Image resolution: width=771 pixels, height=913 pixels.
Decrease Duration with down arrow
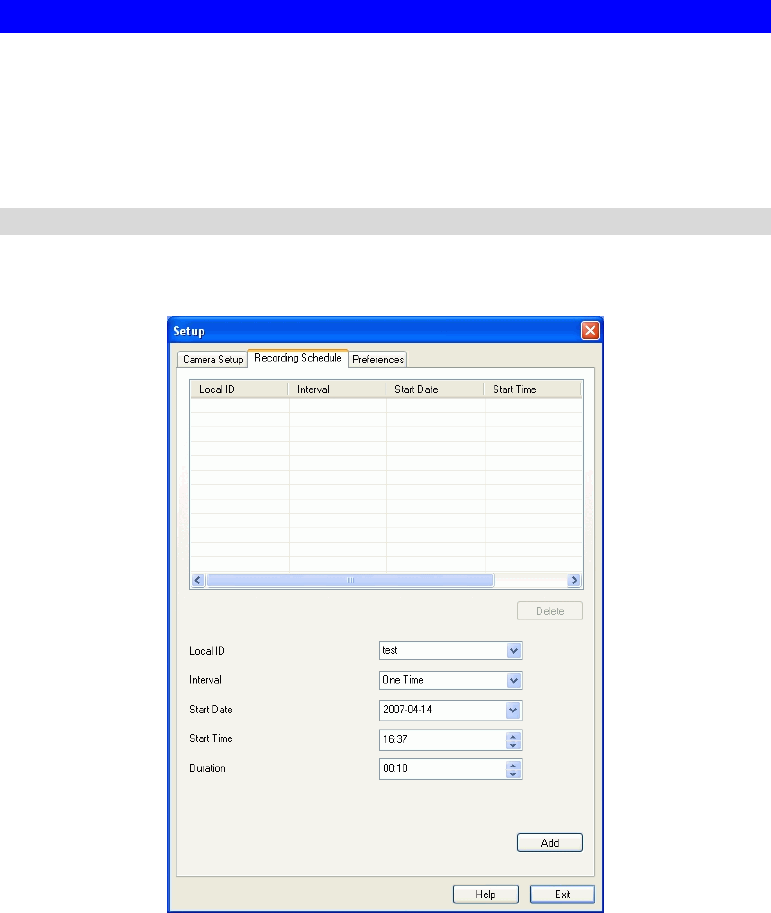(x=513, y=774)
